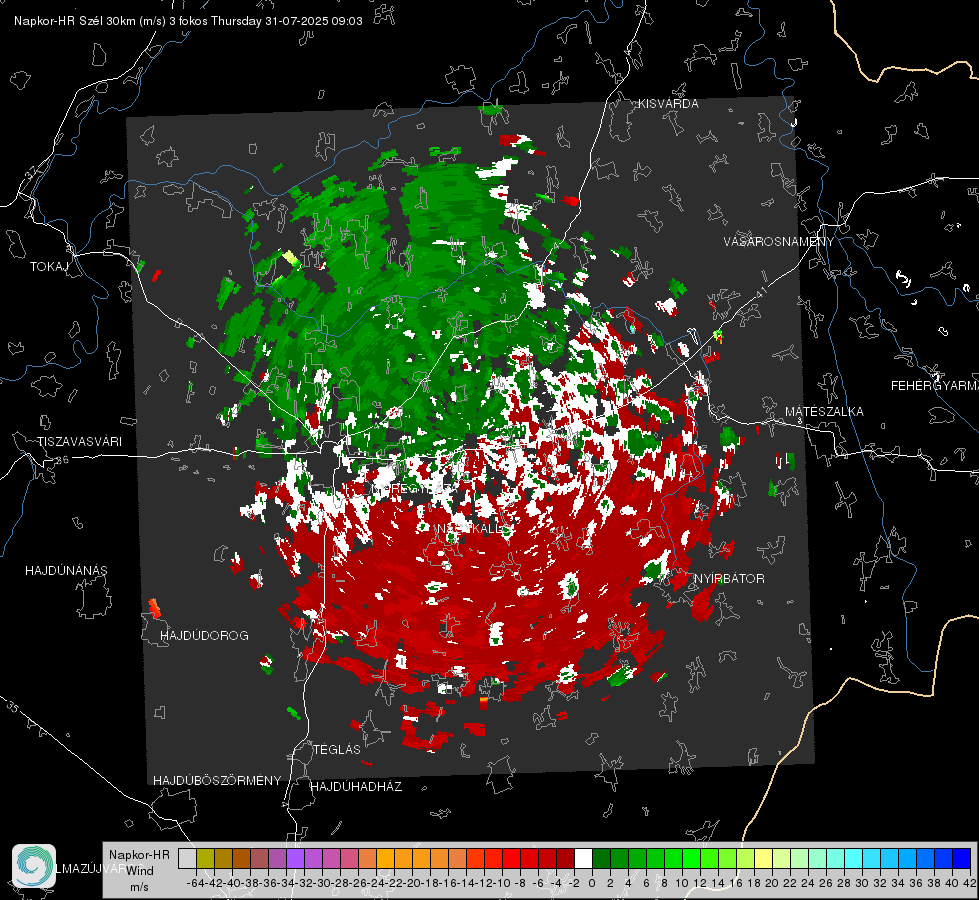Select the TISZAVASVÁRI city label

pos(80,442)
